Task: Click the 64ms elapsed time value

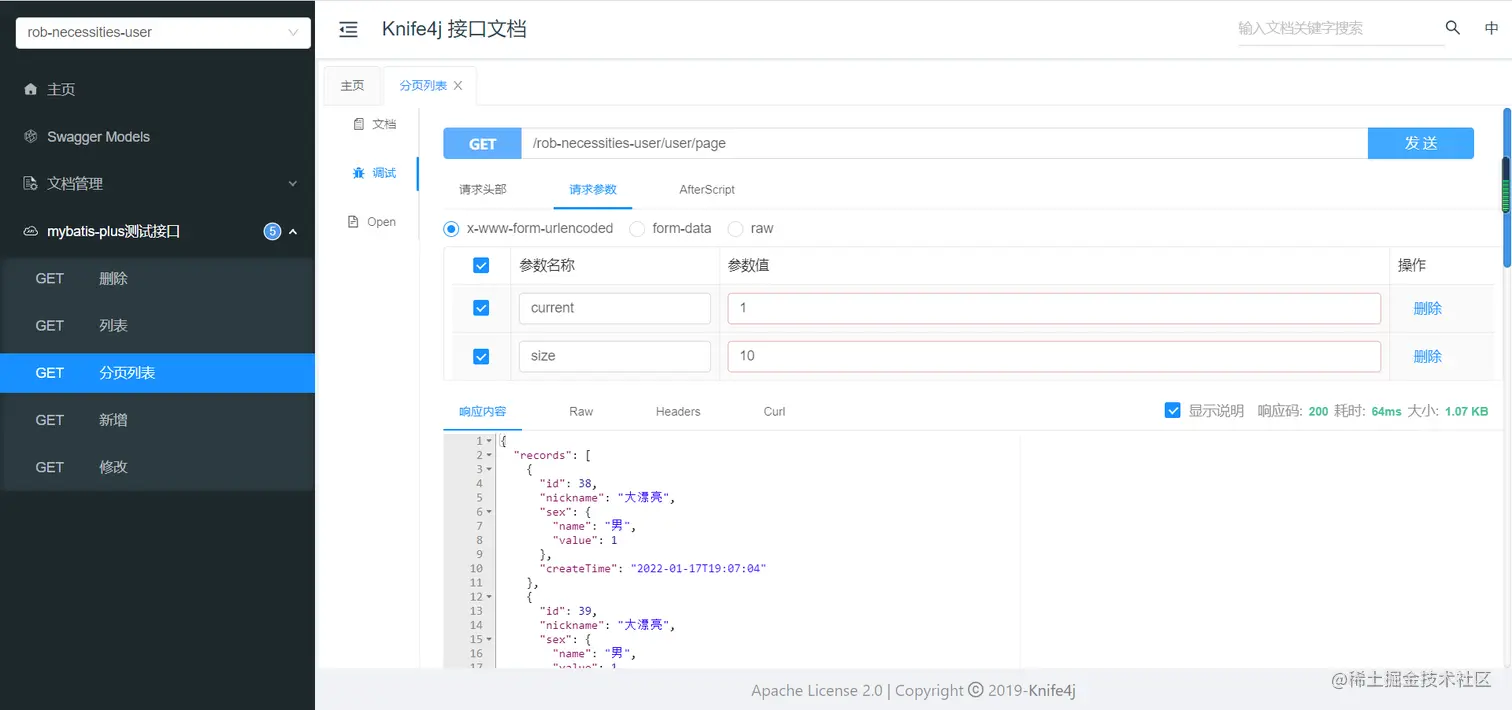Action: pyautogui.click(x=1386, y=411)
